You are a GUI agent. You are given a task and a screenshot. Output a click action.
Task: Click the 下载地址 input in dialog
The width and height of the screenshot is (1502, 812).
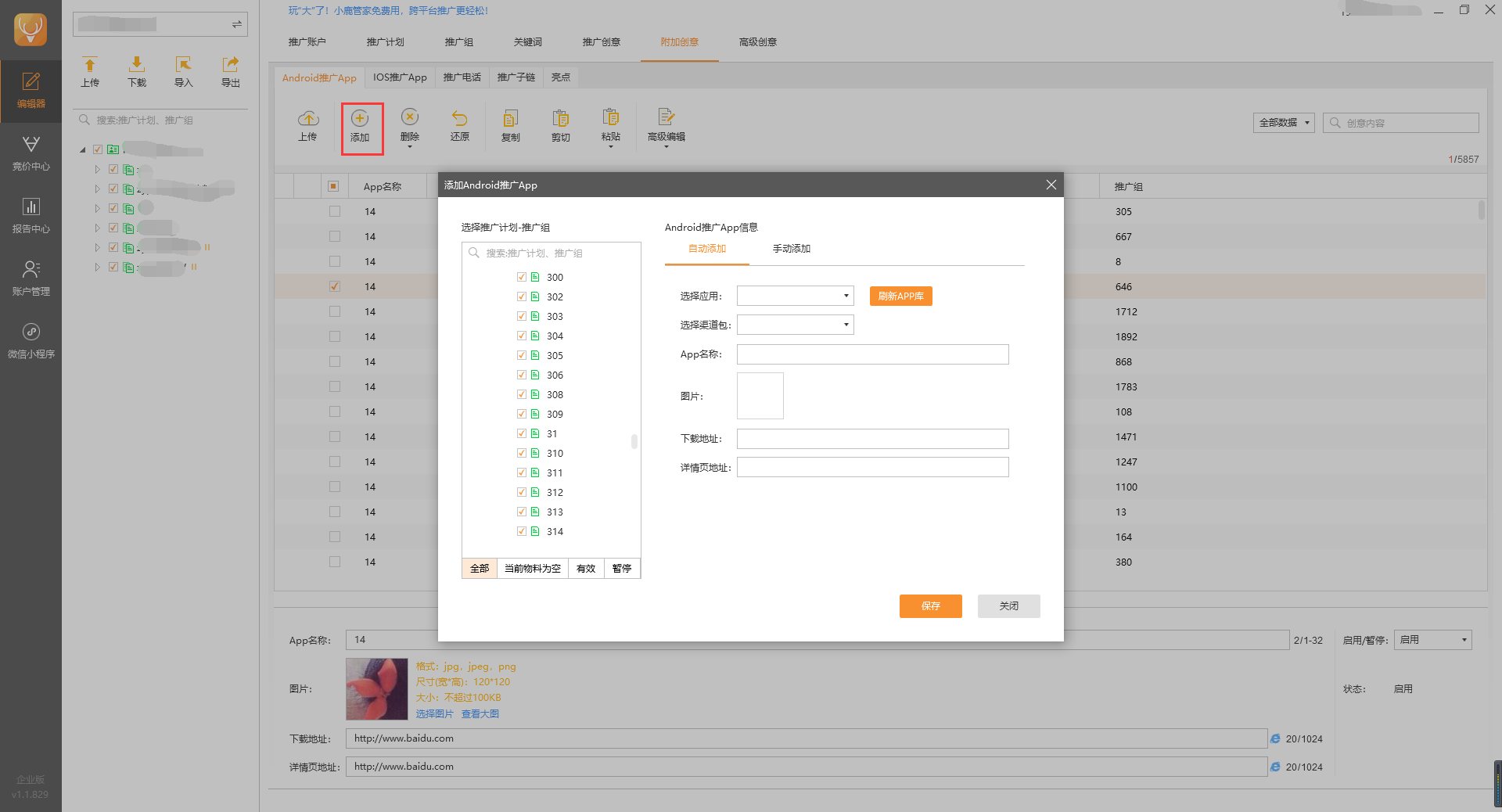click(x=873, y=439)
